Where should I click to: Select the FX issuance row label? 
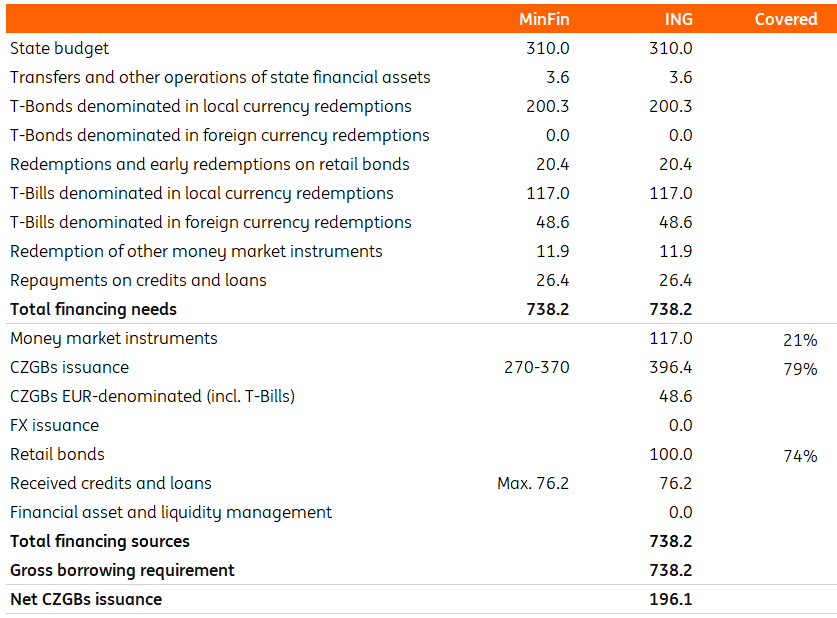tap(54, 425)
